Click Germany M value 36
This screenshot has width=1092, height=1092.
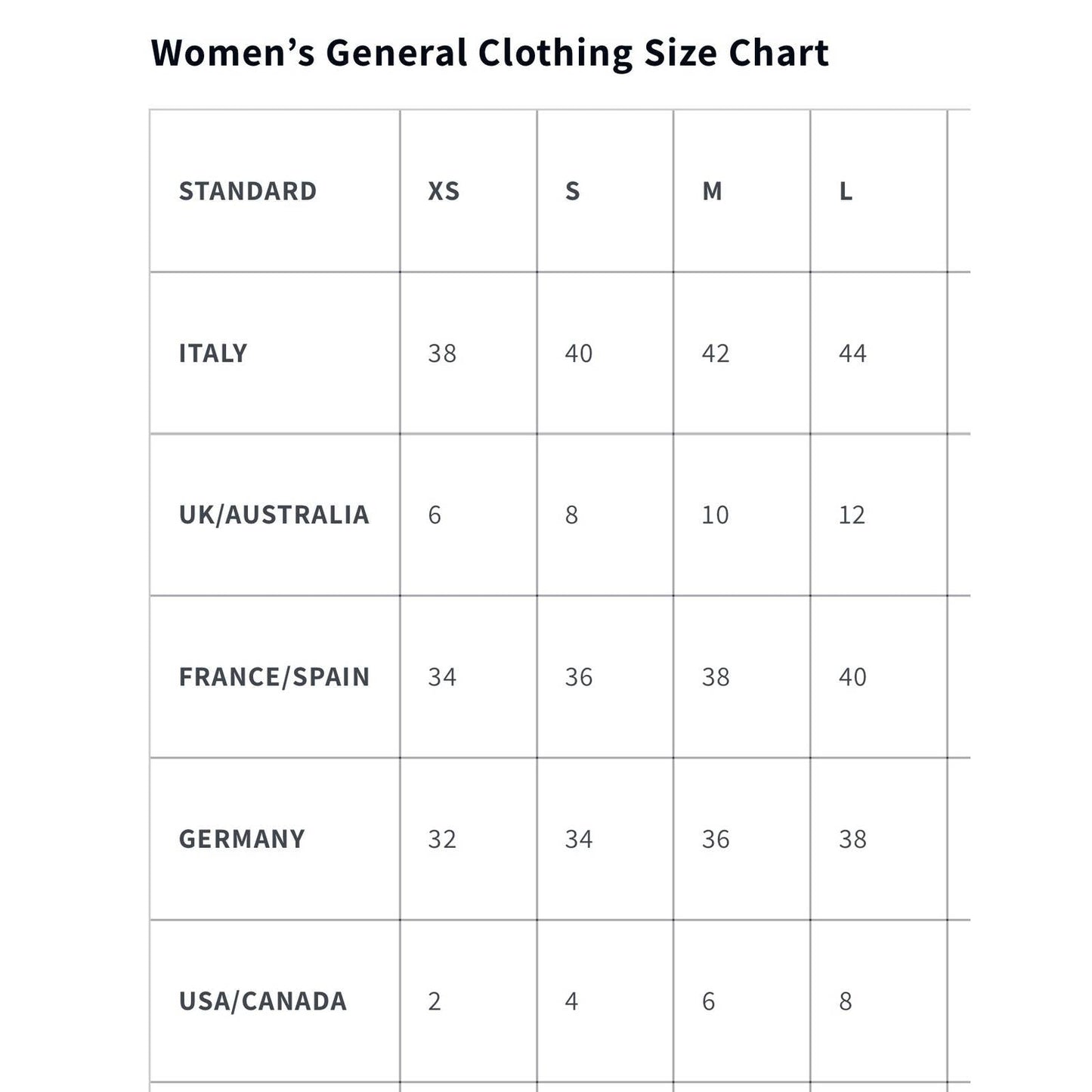click(716, 839)
